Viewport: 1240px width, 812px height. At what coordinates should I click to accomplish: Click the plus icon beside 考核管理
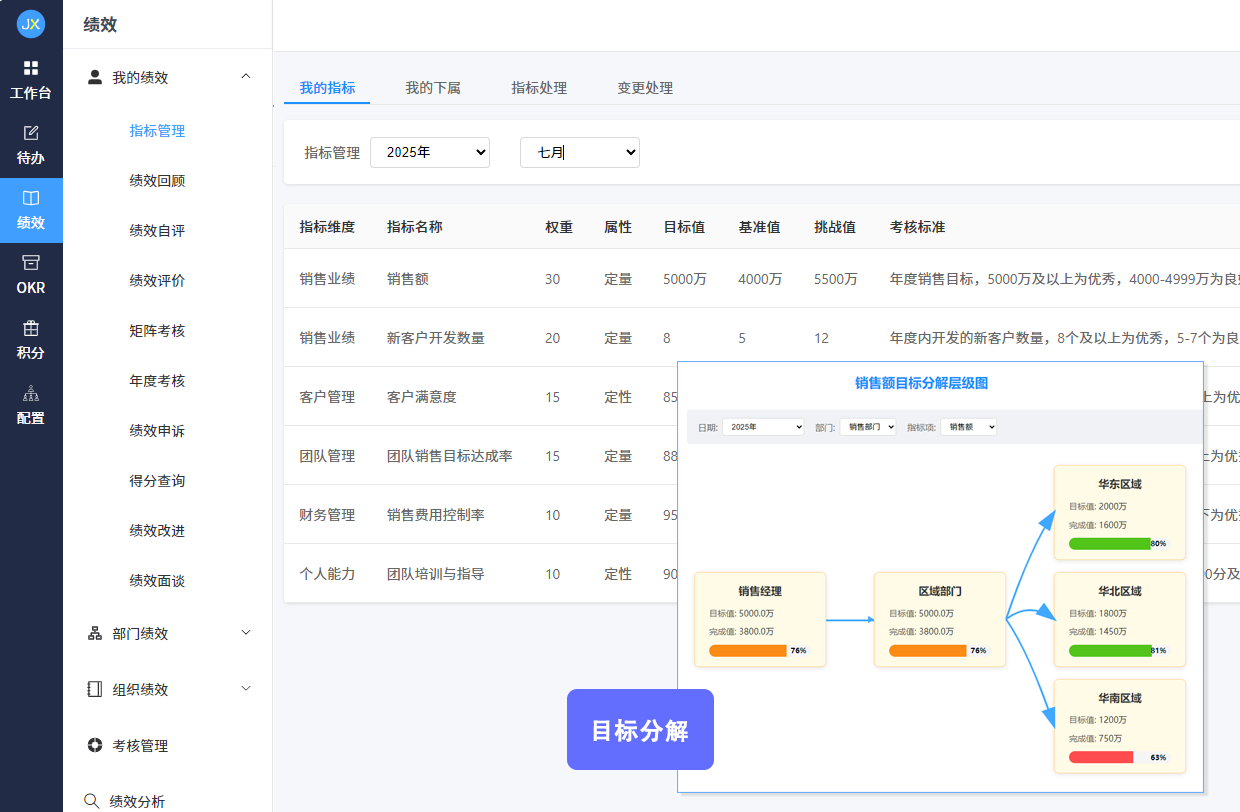[x=95, y=745]
